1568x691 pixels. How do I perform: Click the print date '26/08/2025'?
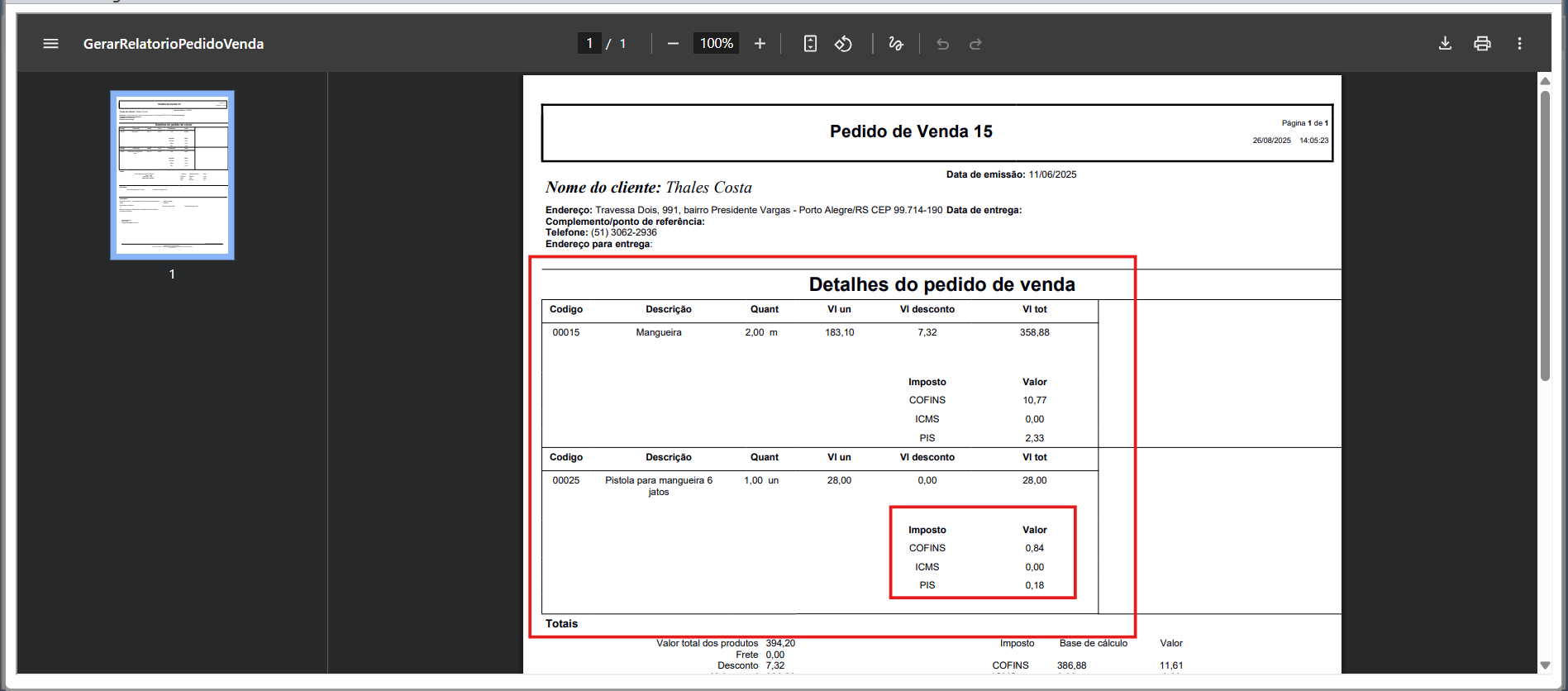click(x=1271, y=141)
